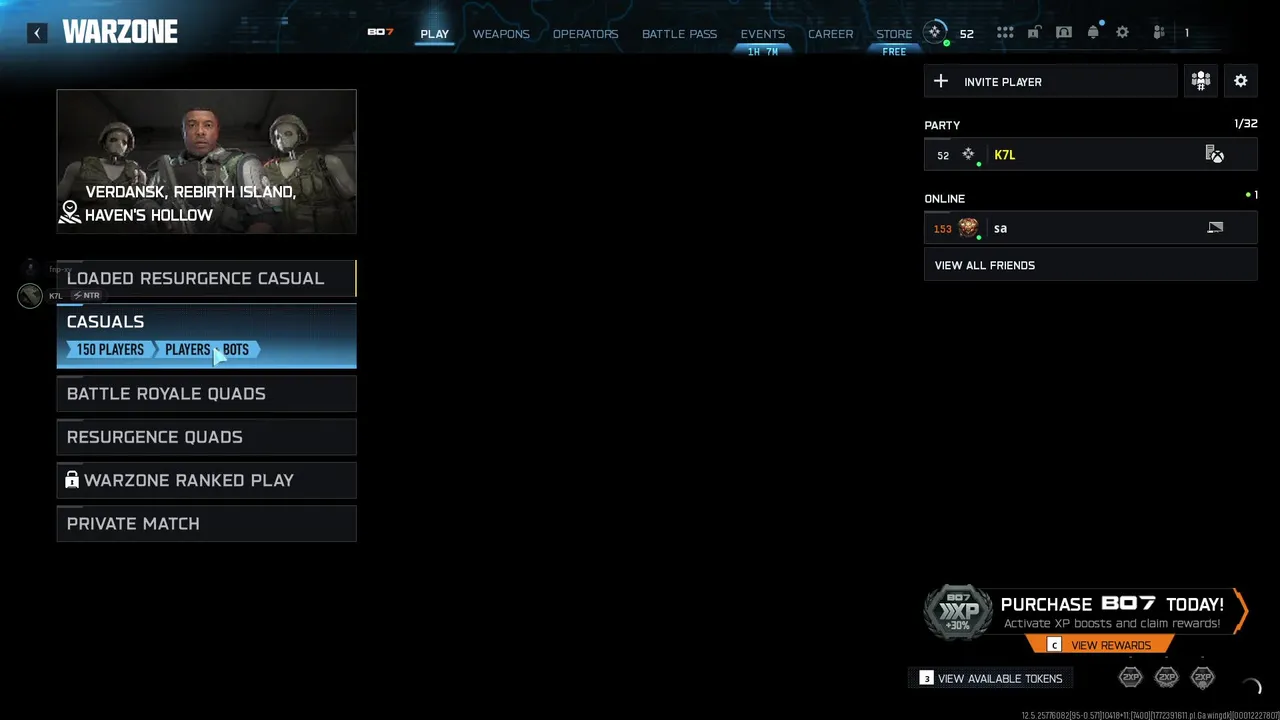Switch to the CAREER tab
This screenshot has width=1280, height=720.
point(830,34)
